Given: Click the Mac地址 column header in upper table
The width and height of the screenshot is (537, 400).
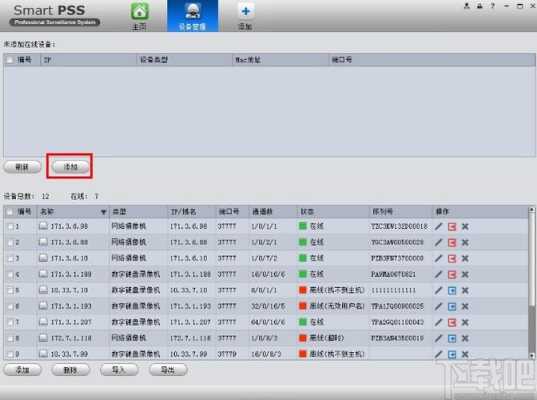Looking at the screenshot, I should coord(280,60).
